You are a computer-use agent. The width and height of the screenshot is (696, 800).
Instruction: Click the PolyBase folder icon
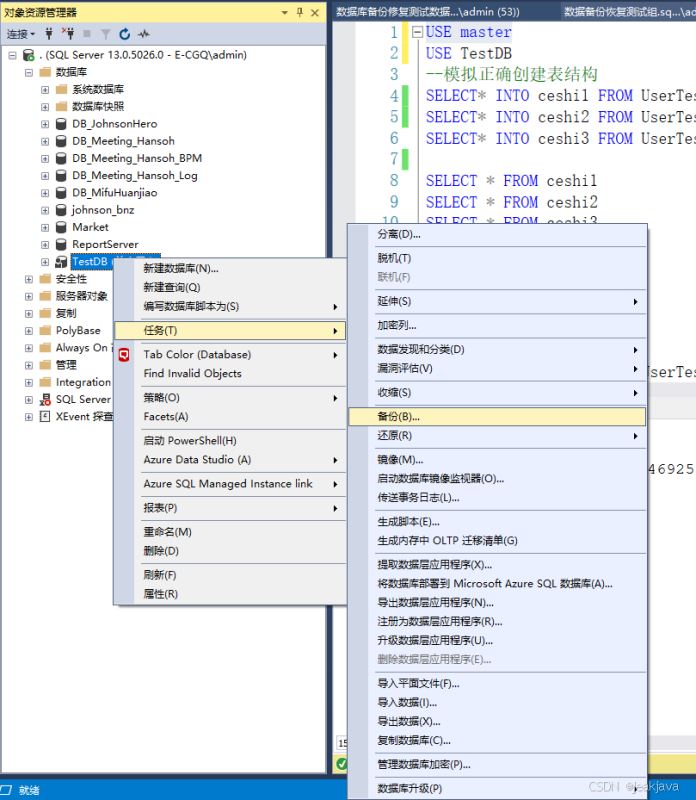coord(45,331)
